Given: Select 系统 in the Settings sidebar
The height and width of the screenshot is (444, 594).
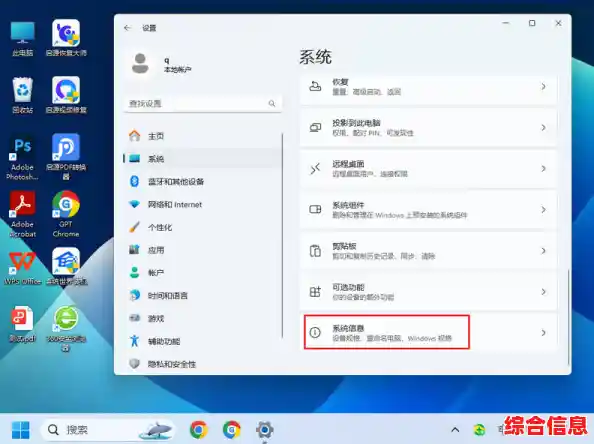Looking at the screenshot, I should (x=203, y=159).
